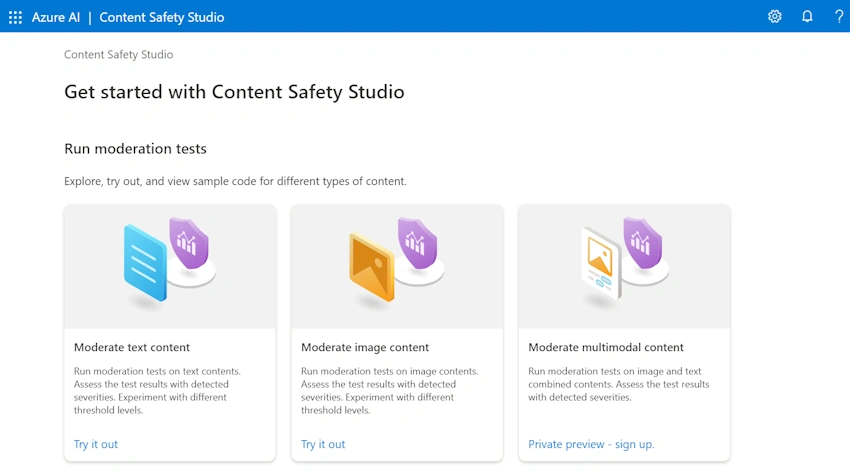Click Try it out under image content
The image size is (850, 472).
[323, 444]
